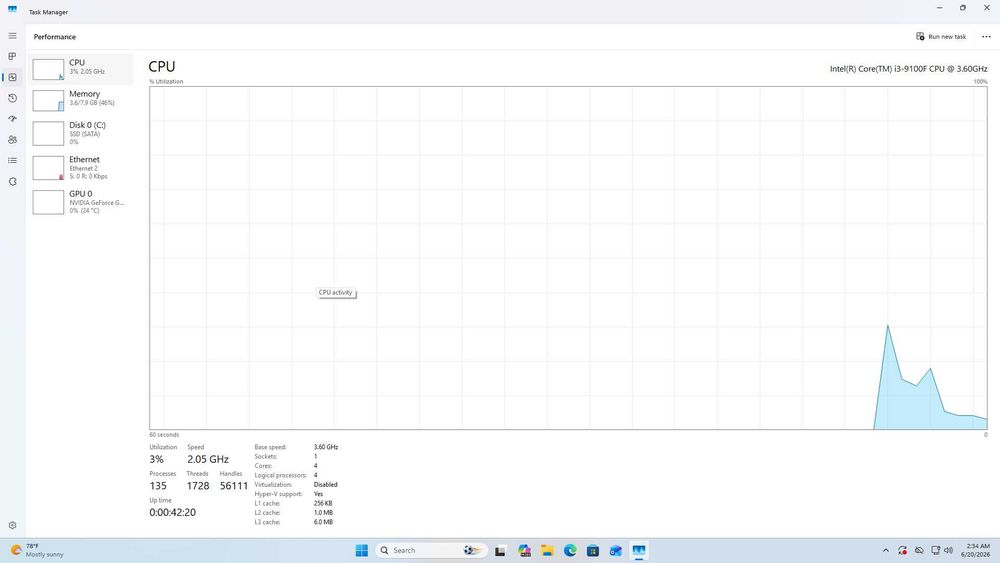Select the Disk 0 (C:) performance item

[x=81, y=133]
